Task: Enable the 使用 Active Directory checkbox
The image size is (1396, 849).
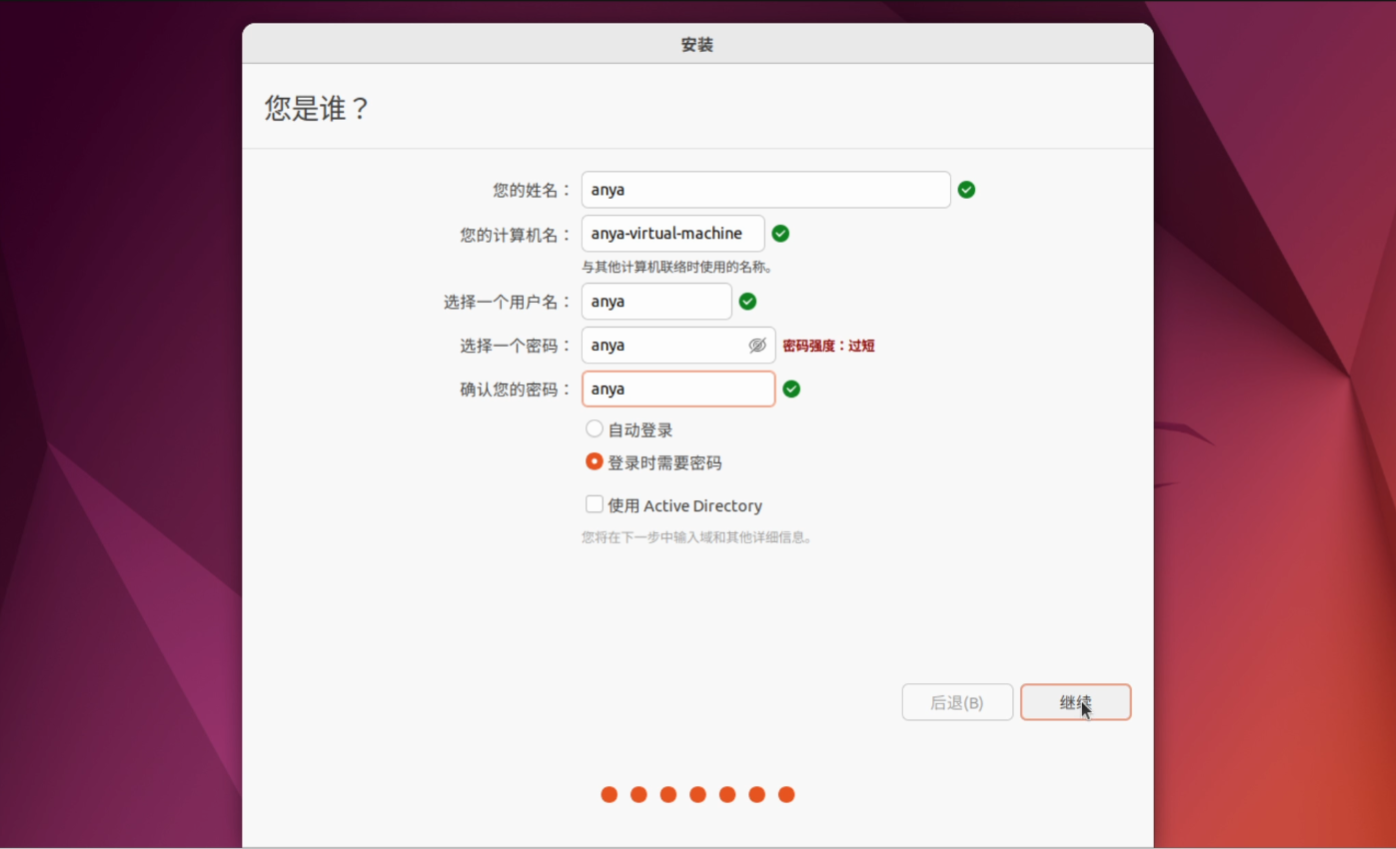Action: [594, 505]
